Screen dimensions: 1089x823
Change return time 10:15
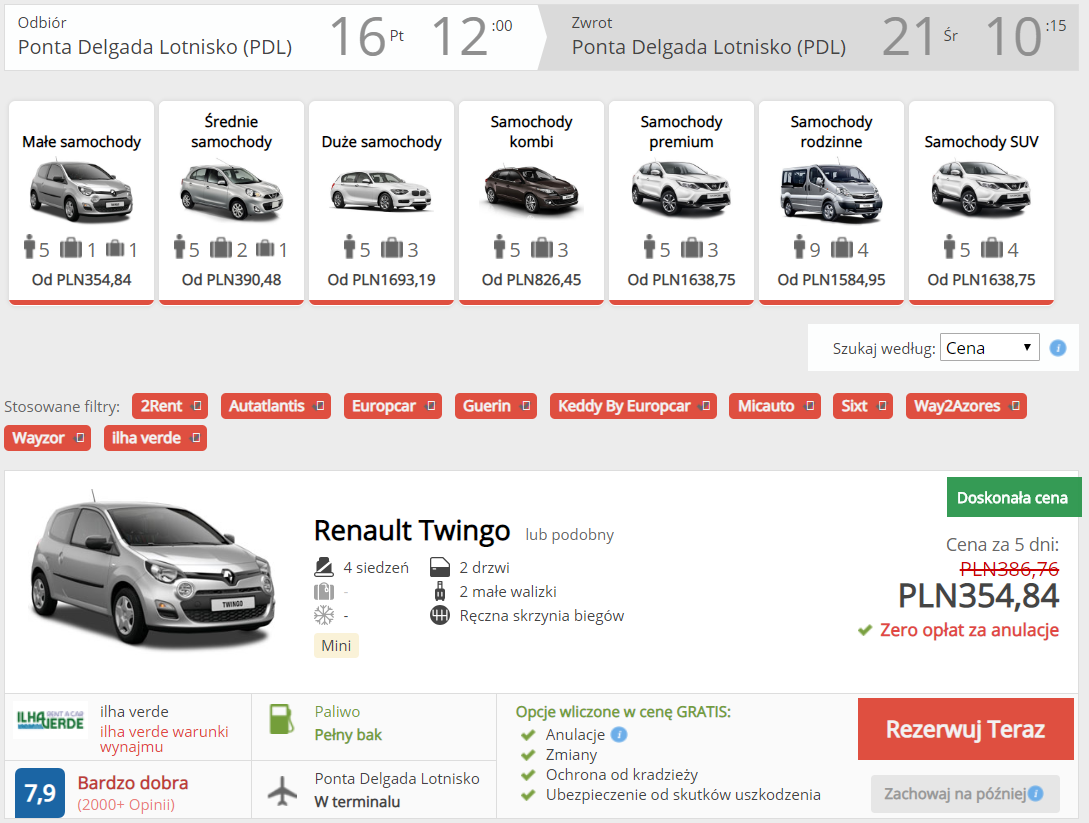pos(1026,36)
